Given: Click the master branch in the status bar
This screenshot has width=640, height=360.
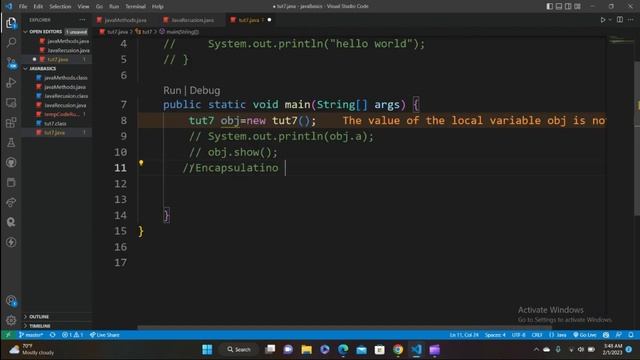Looking at the screenshot, I should click(31, 335).
